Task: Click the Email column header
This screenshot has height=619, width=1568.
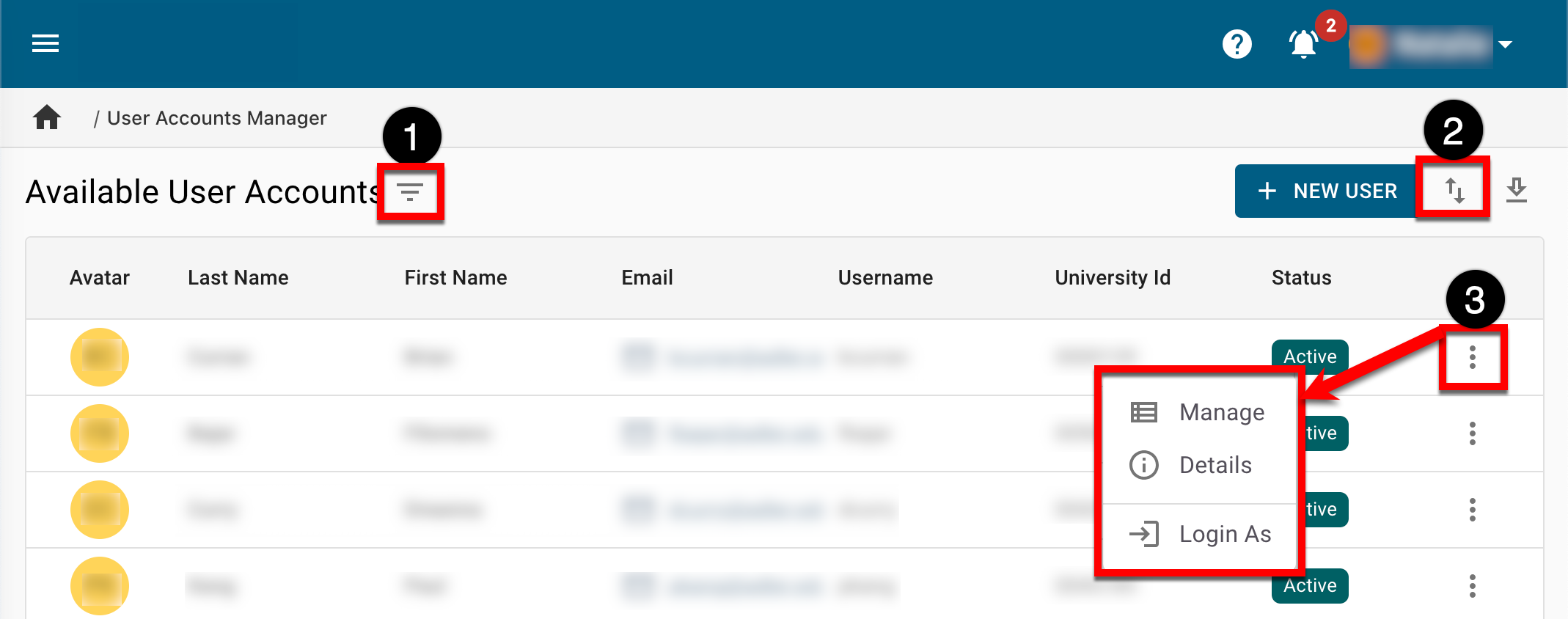Action: (x=647, y=278)
